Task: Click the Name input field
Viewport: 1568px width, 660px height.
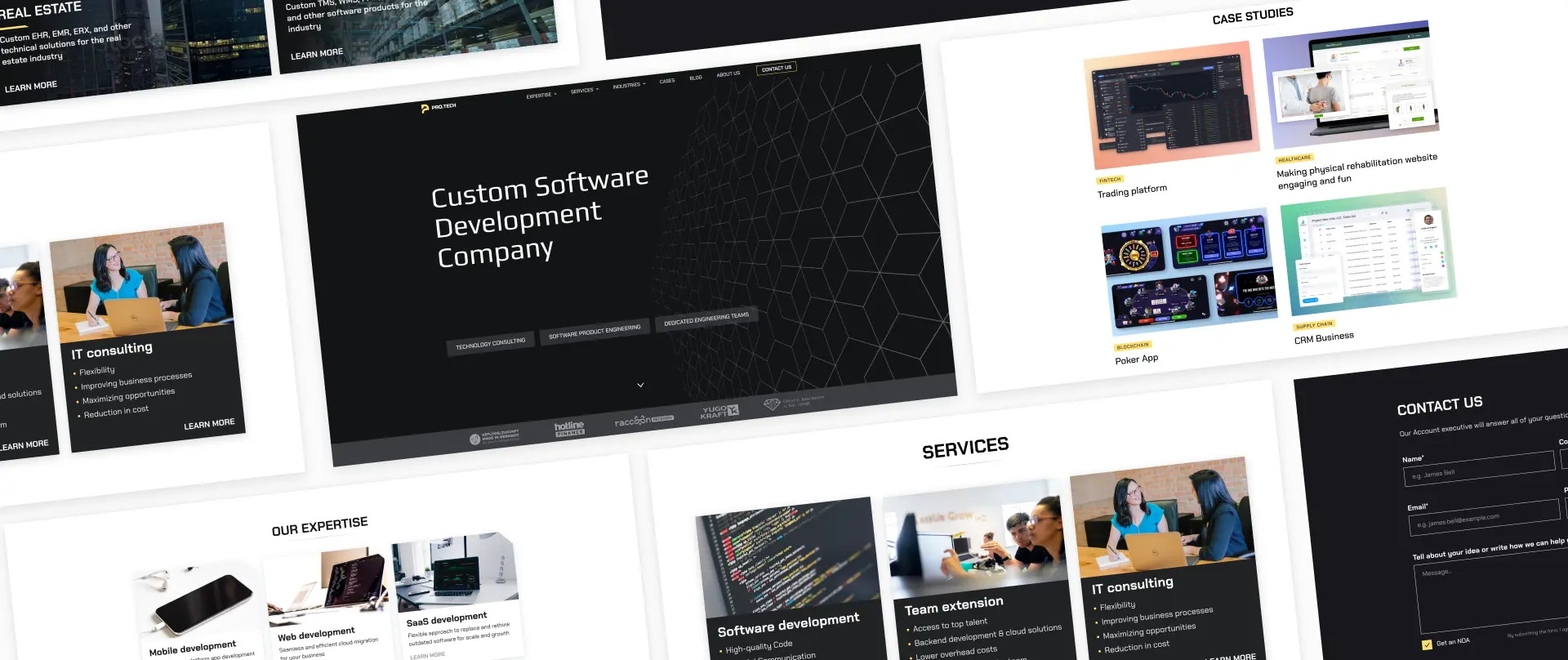Action: pos(1478,468)
